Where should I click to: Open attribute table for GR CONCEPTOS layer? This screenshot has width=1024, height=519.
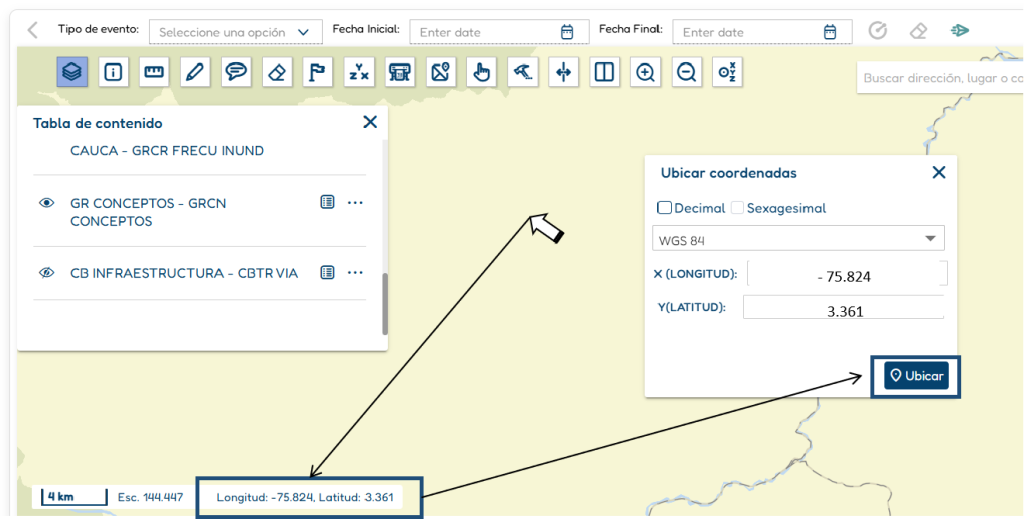[x=327, y=202]
